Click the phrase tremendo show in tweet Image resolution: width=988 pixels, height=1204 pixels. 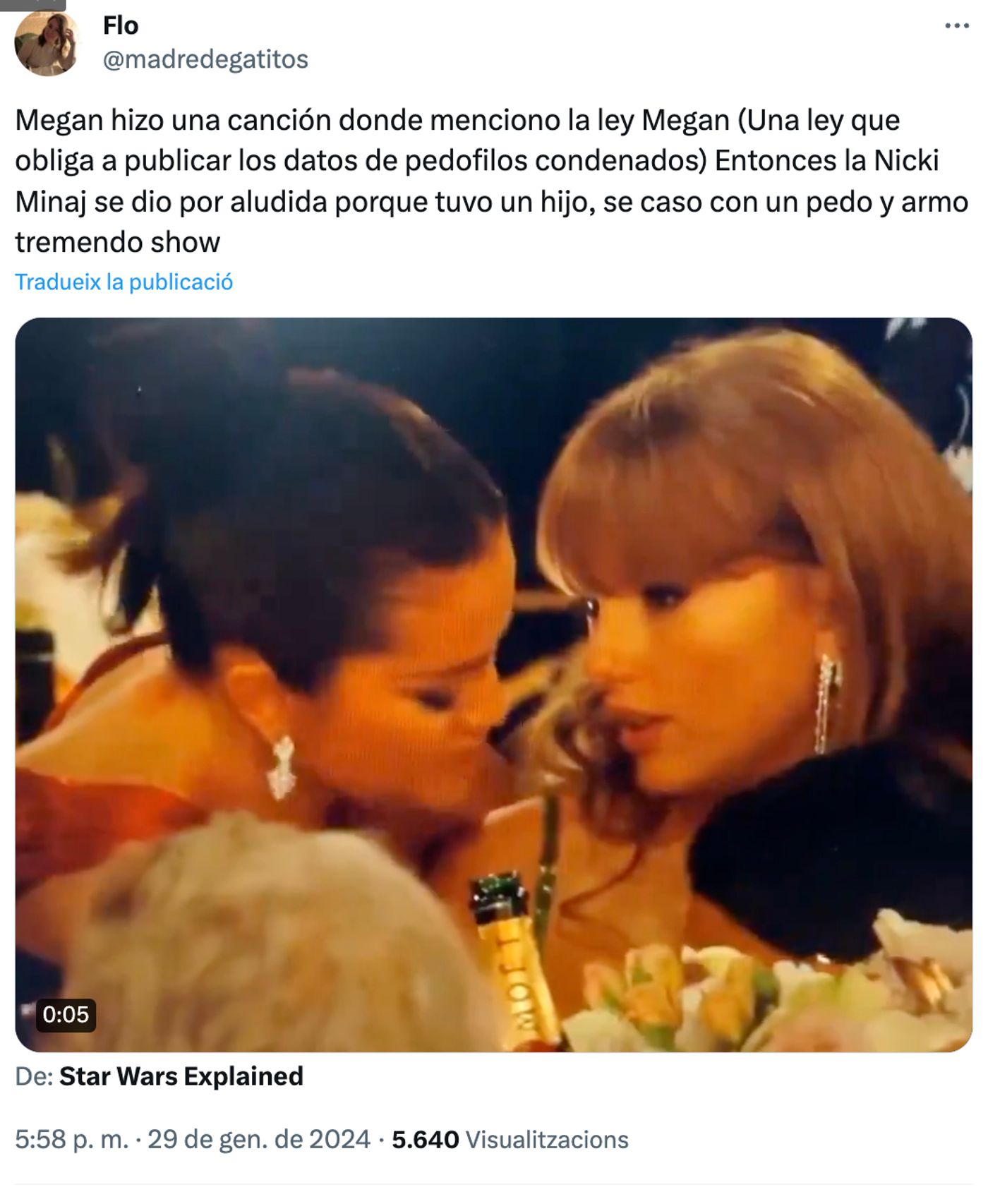[x=118, y=243]
